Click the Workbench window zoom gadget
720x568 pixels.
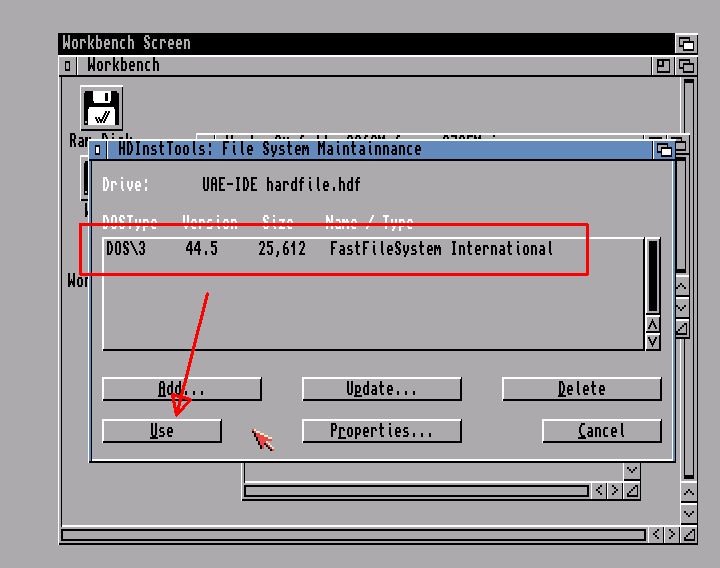664,66
